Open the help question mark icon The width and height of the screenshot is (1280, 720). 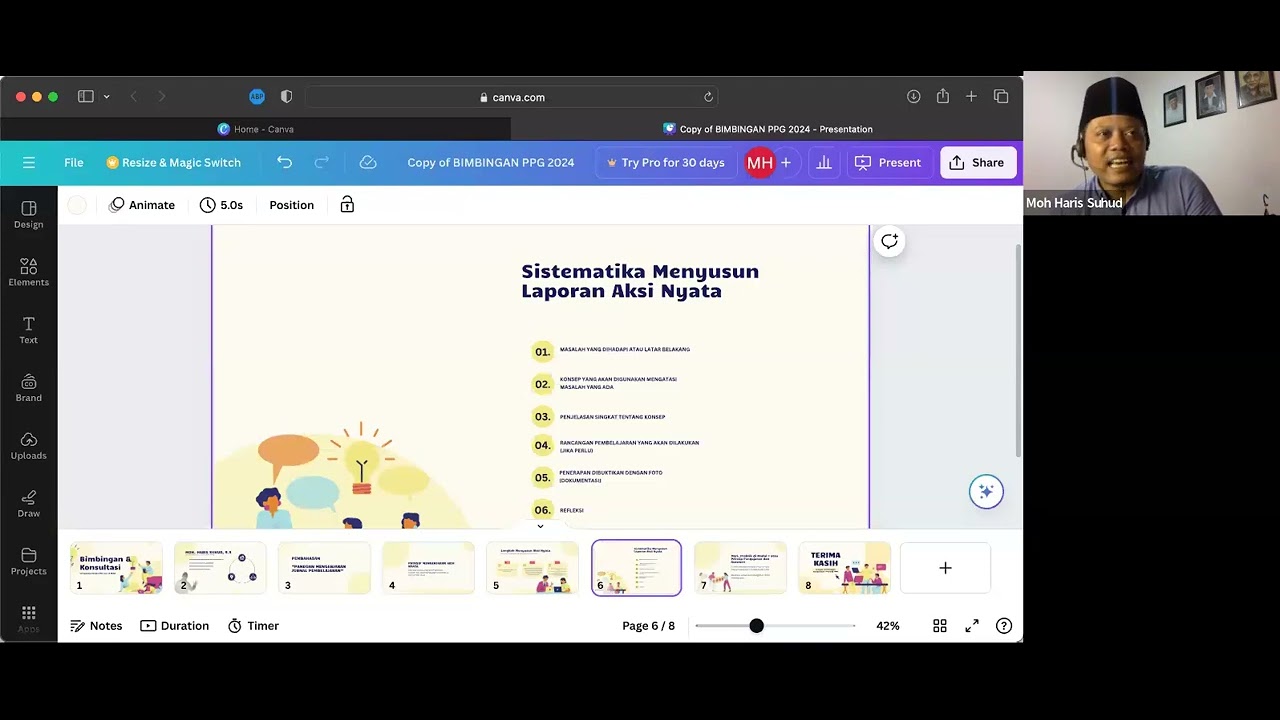coord(1004,626)
